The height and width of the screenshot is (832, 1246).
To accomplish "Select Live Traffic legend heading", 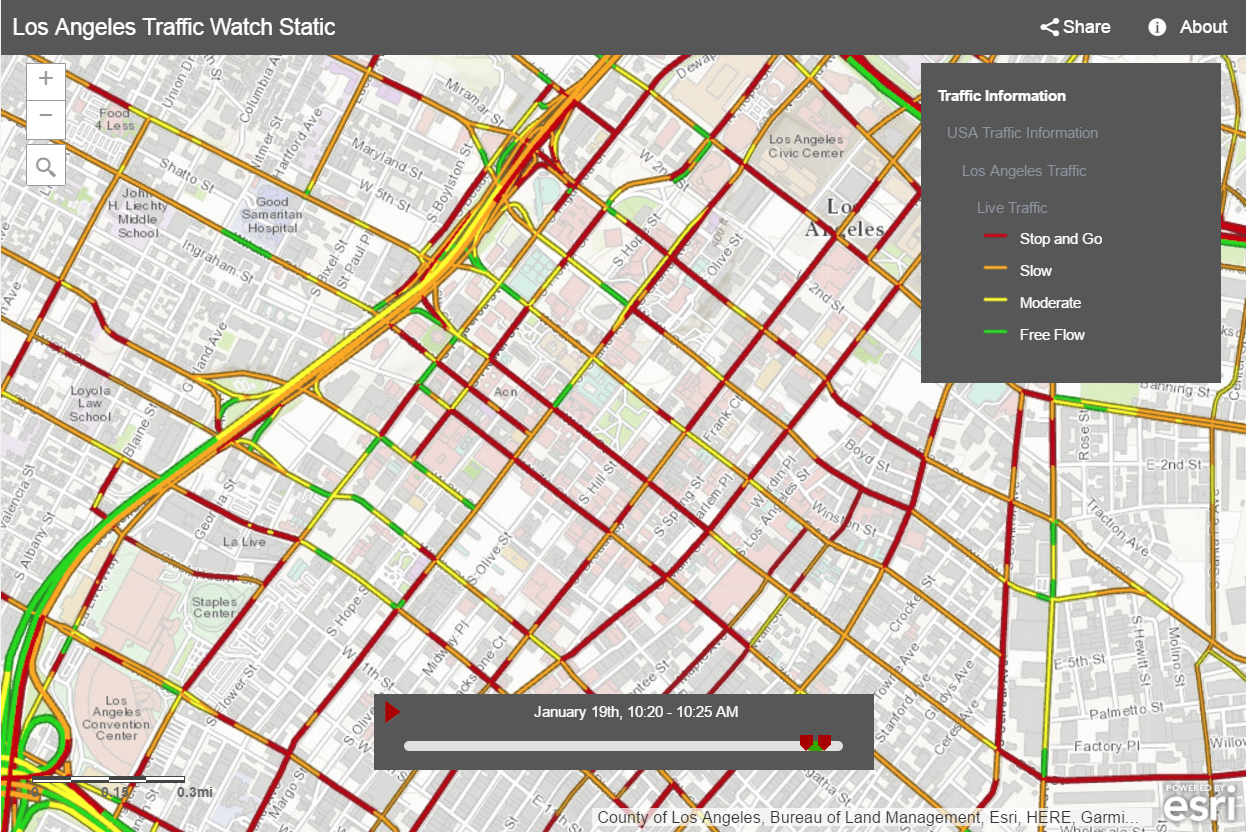I will [x=1012, y=208].
